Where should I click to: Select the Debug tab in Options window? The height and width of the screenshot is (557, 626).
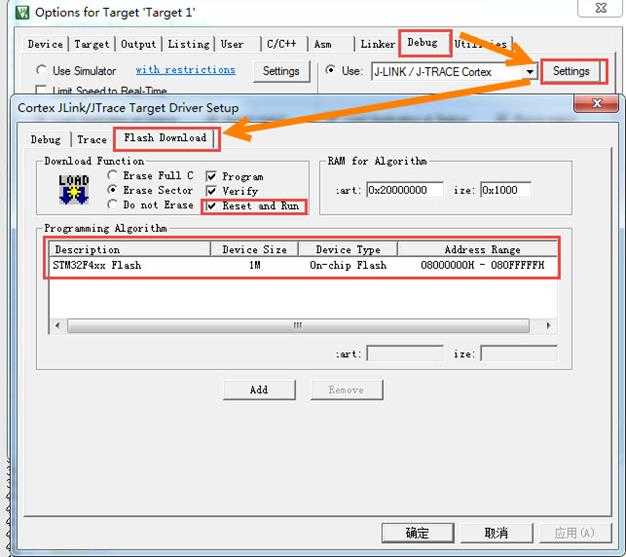click(422, 43)
